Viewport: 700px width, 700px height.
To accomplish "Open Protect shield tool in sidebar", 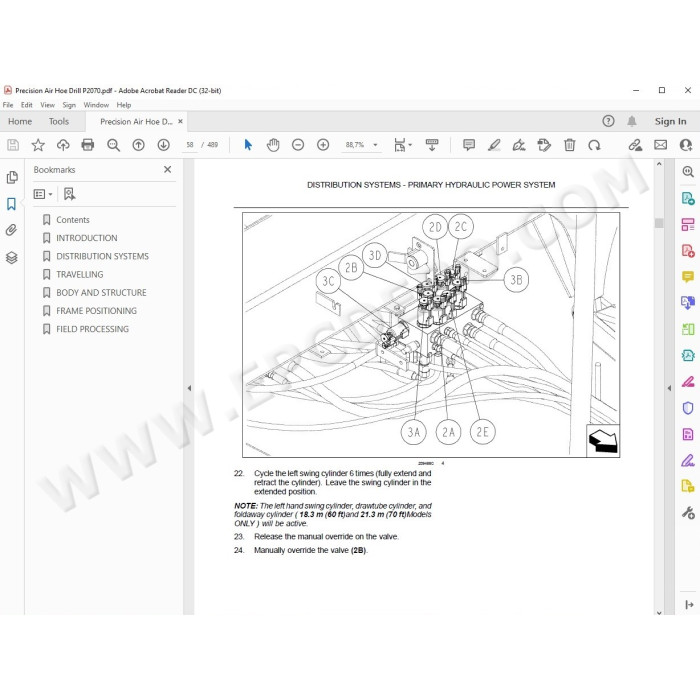I will (x=688, y=408).
